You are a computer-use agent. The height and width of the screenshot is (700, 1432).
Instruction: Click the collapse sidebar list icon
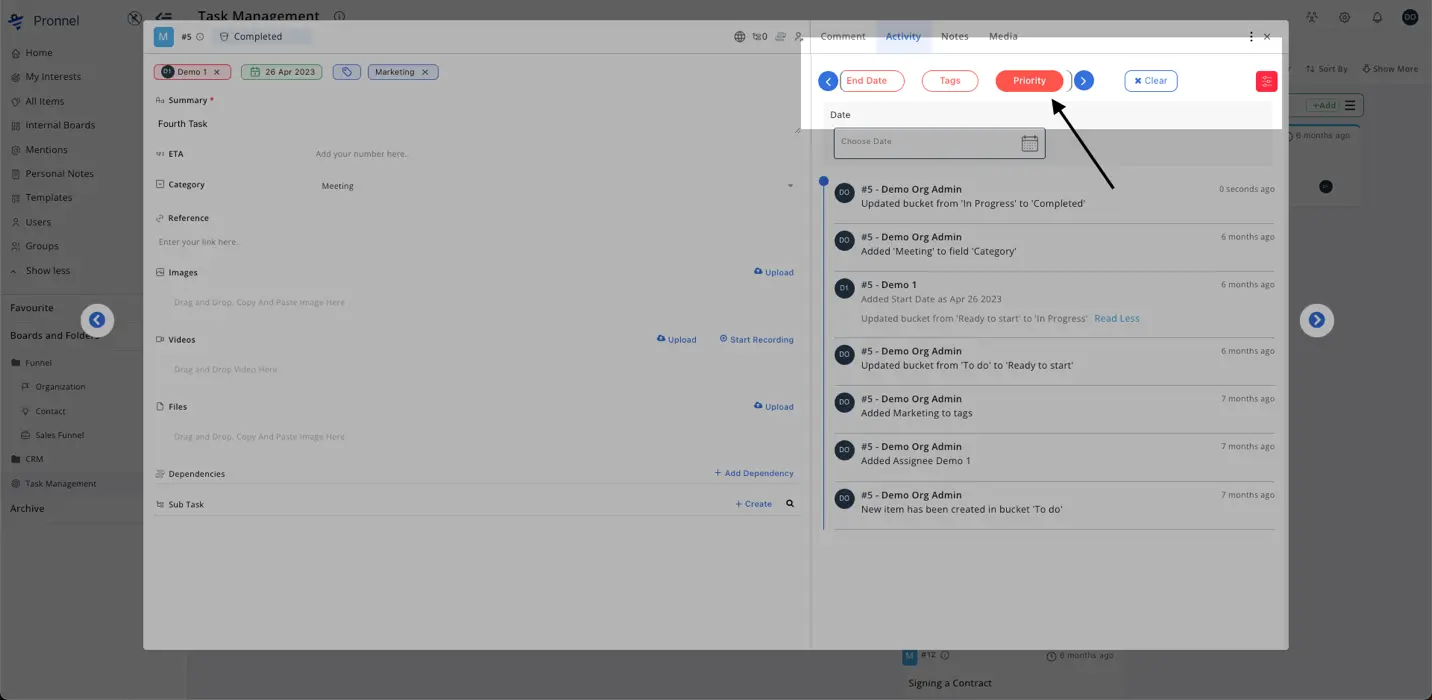pos(164,17)
